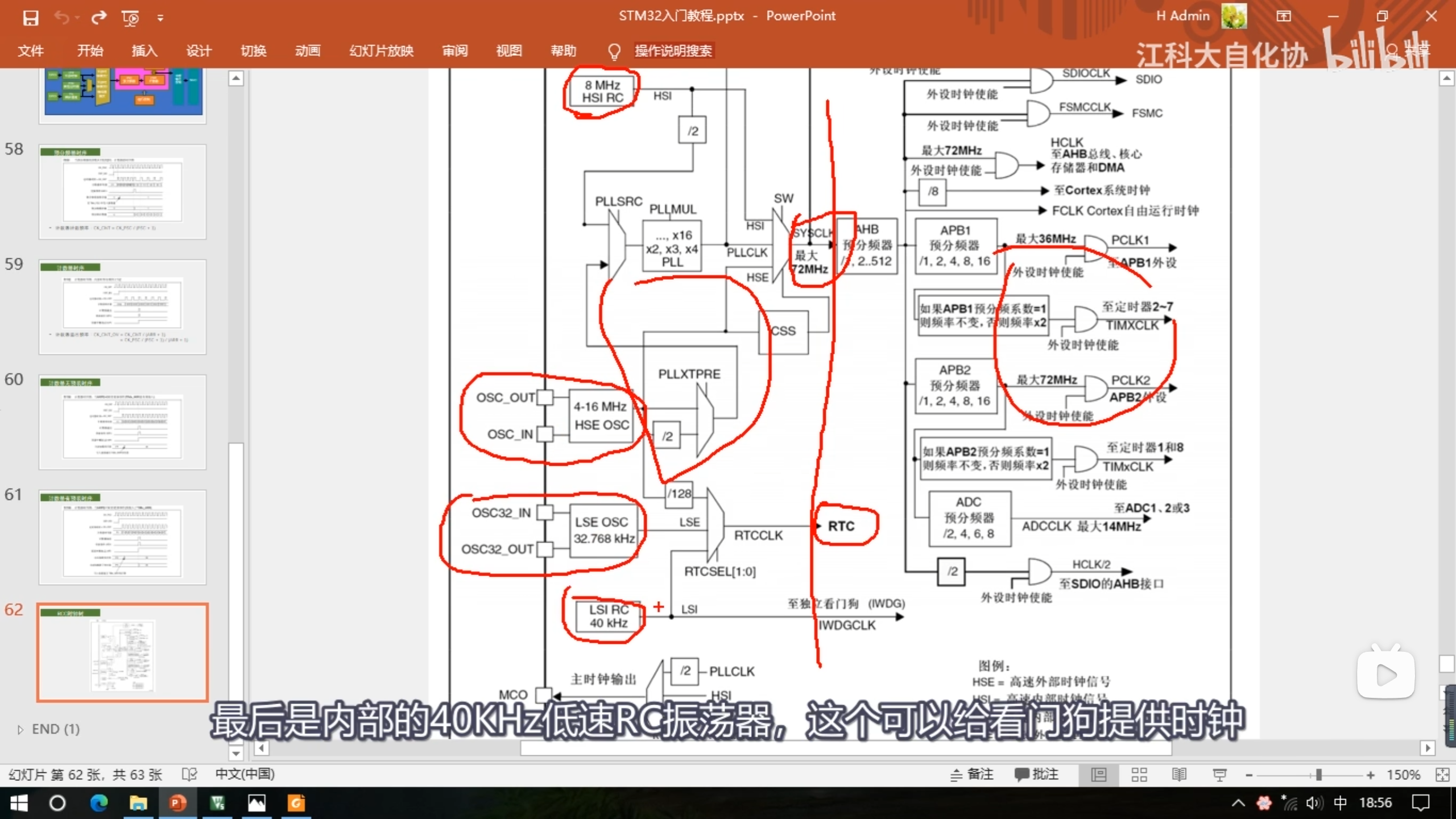Click the Redo arrow icon

click(99, 18)
